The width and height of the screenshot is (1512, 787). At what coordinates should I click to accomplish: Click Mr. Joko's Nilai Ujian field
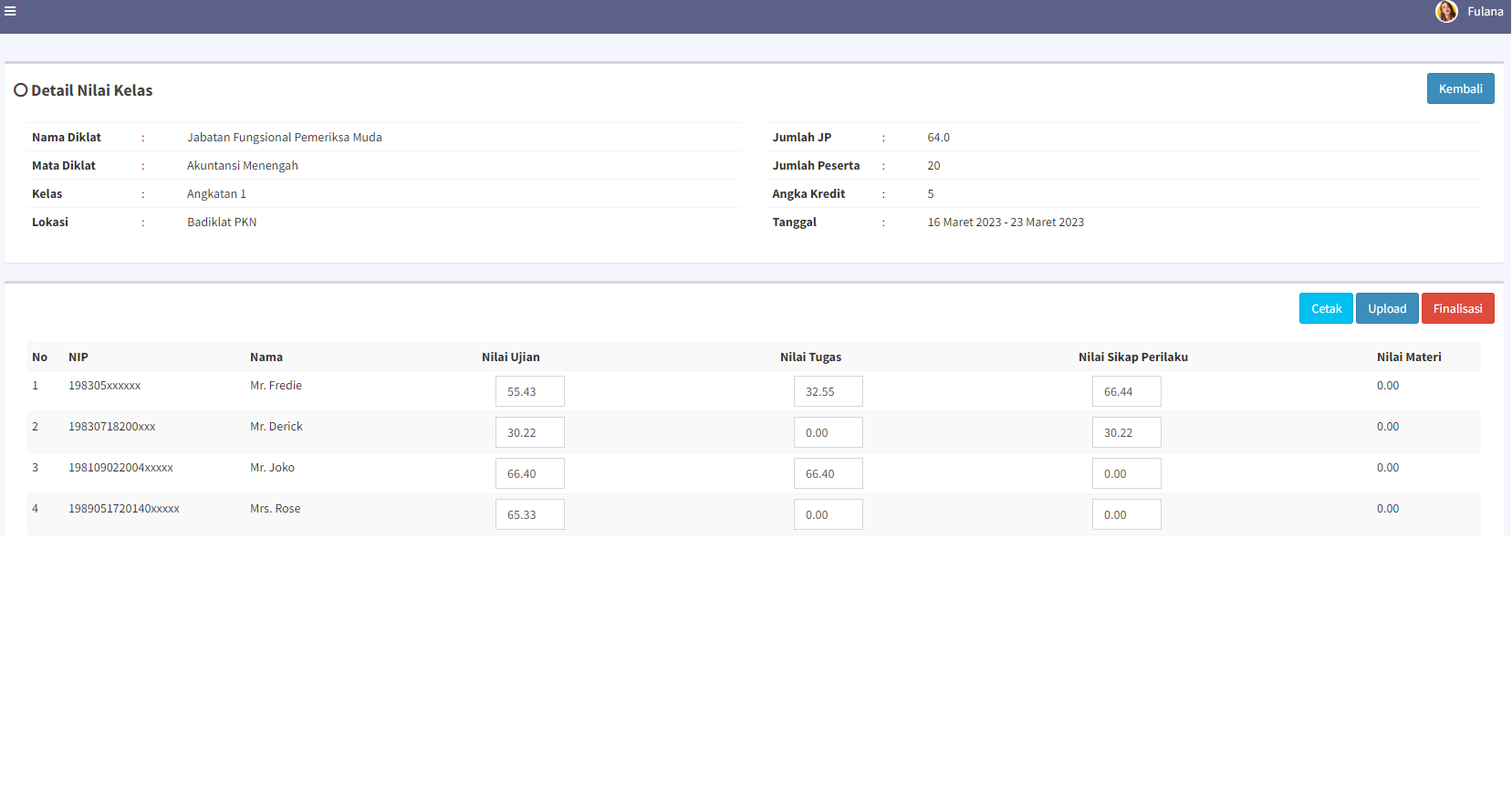click(529, 473)
